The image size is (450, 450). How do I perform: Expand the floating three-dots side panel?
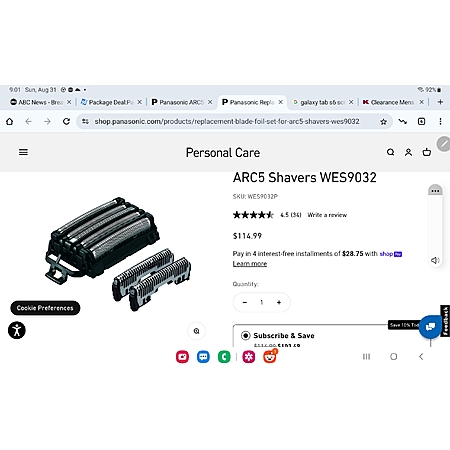pos(435,191)
